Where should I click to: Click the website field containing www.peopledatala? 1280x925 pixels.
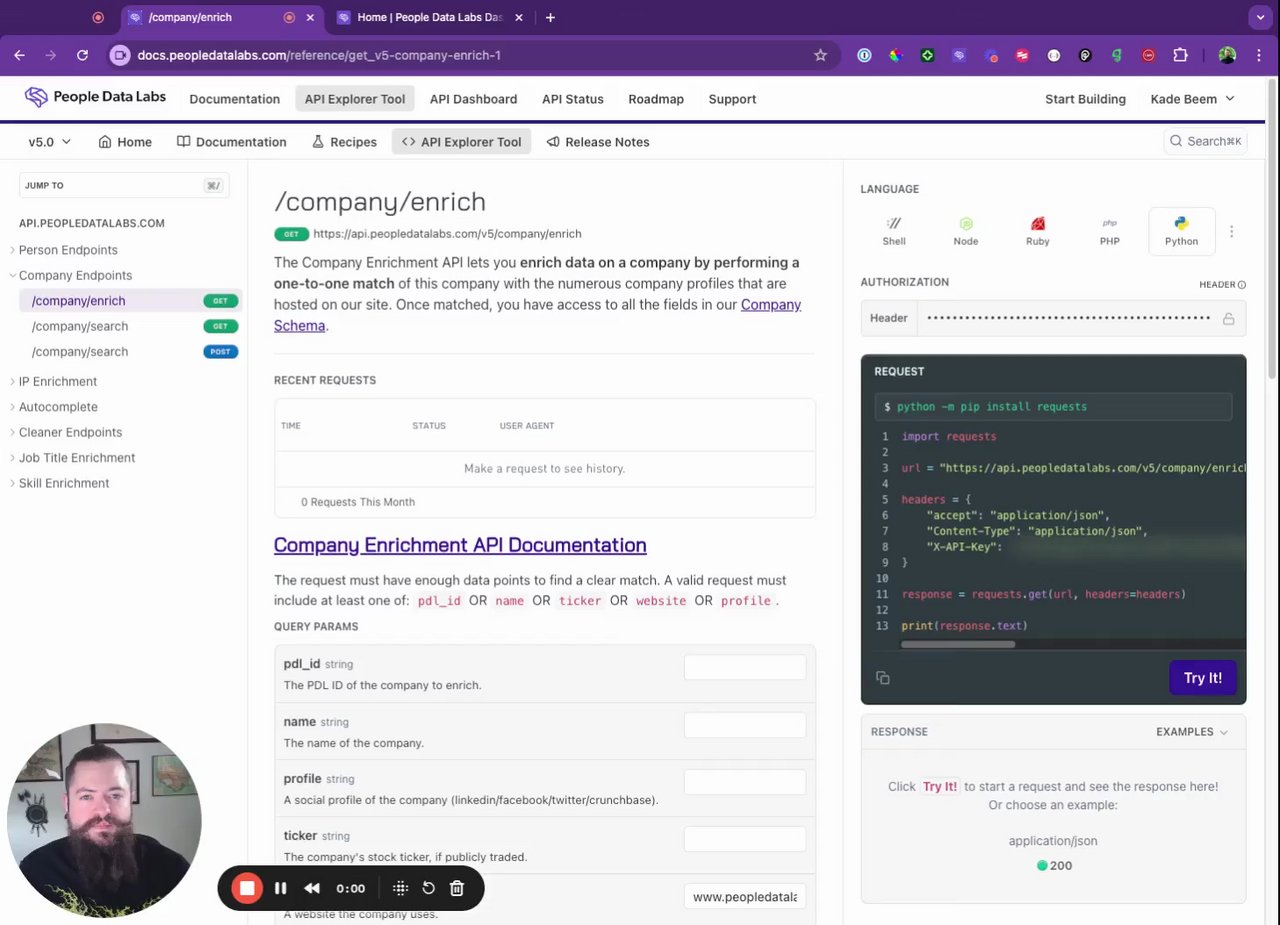pos(745,896)
